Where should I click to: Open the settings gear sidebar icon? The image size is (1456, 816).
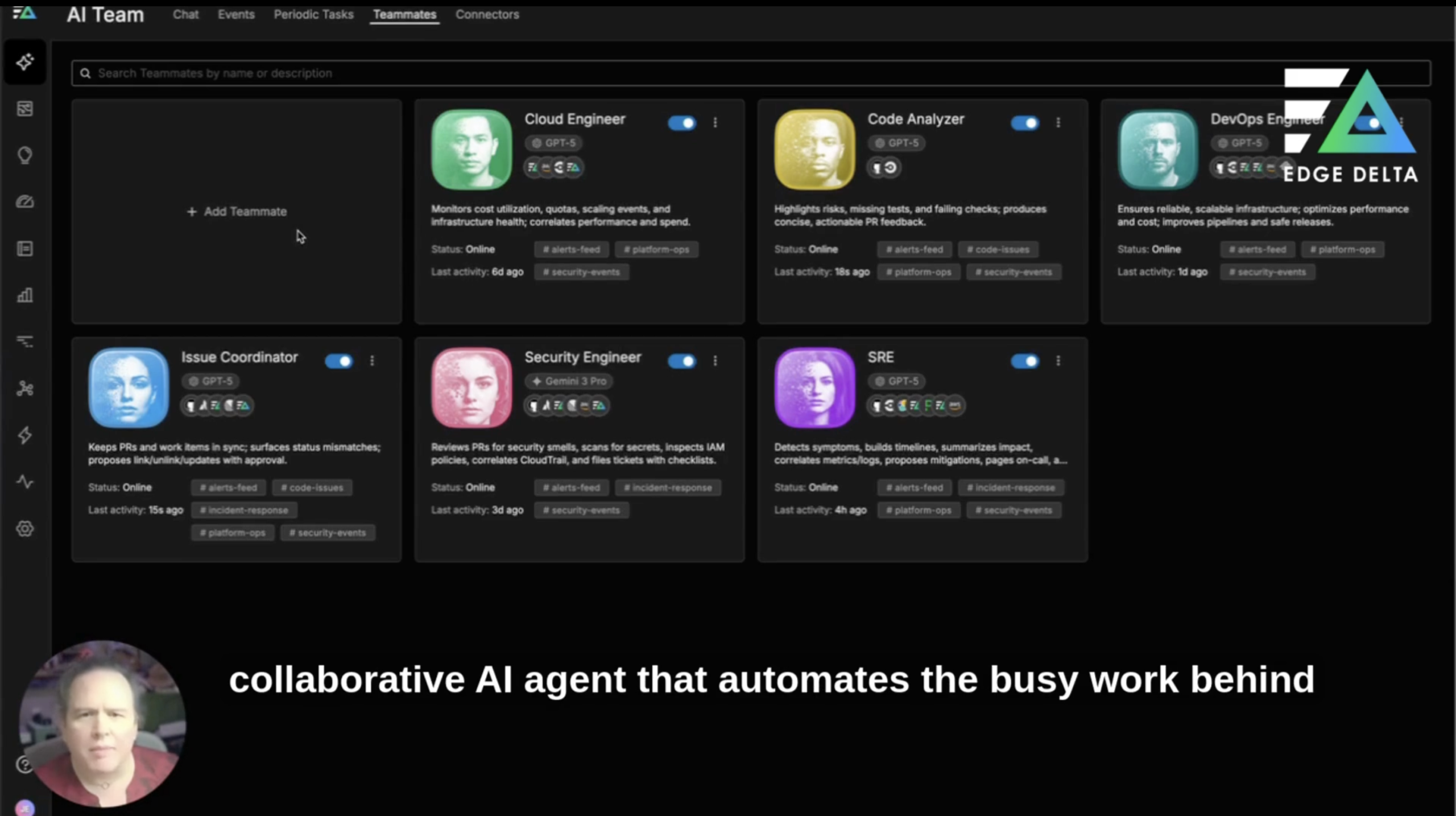coord(24,529)
